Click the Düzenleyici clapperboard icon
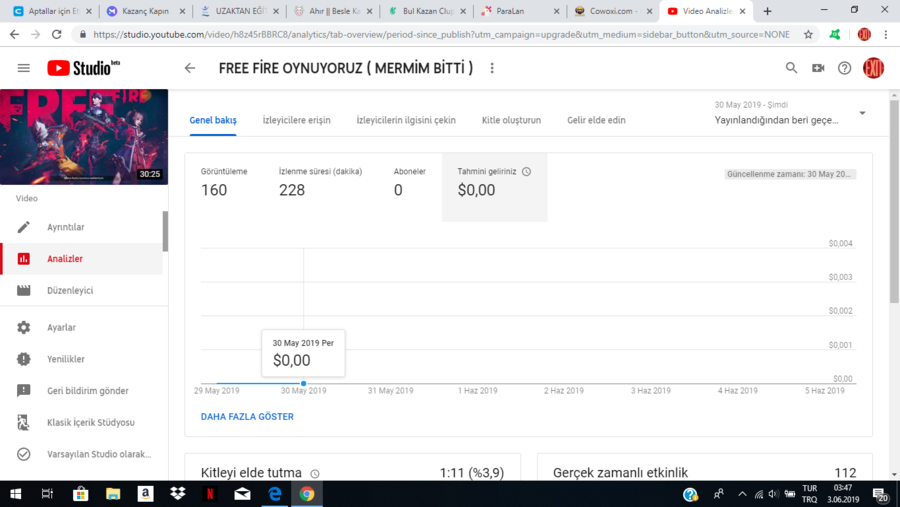900x507 pixels. pyautogui.click(x=24, y=291)
